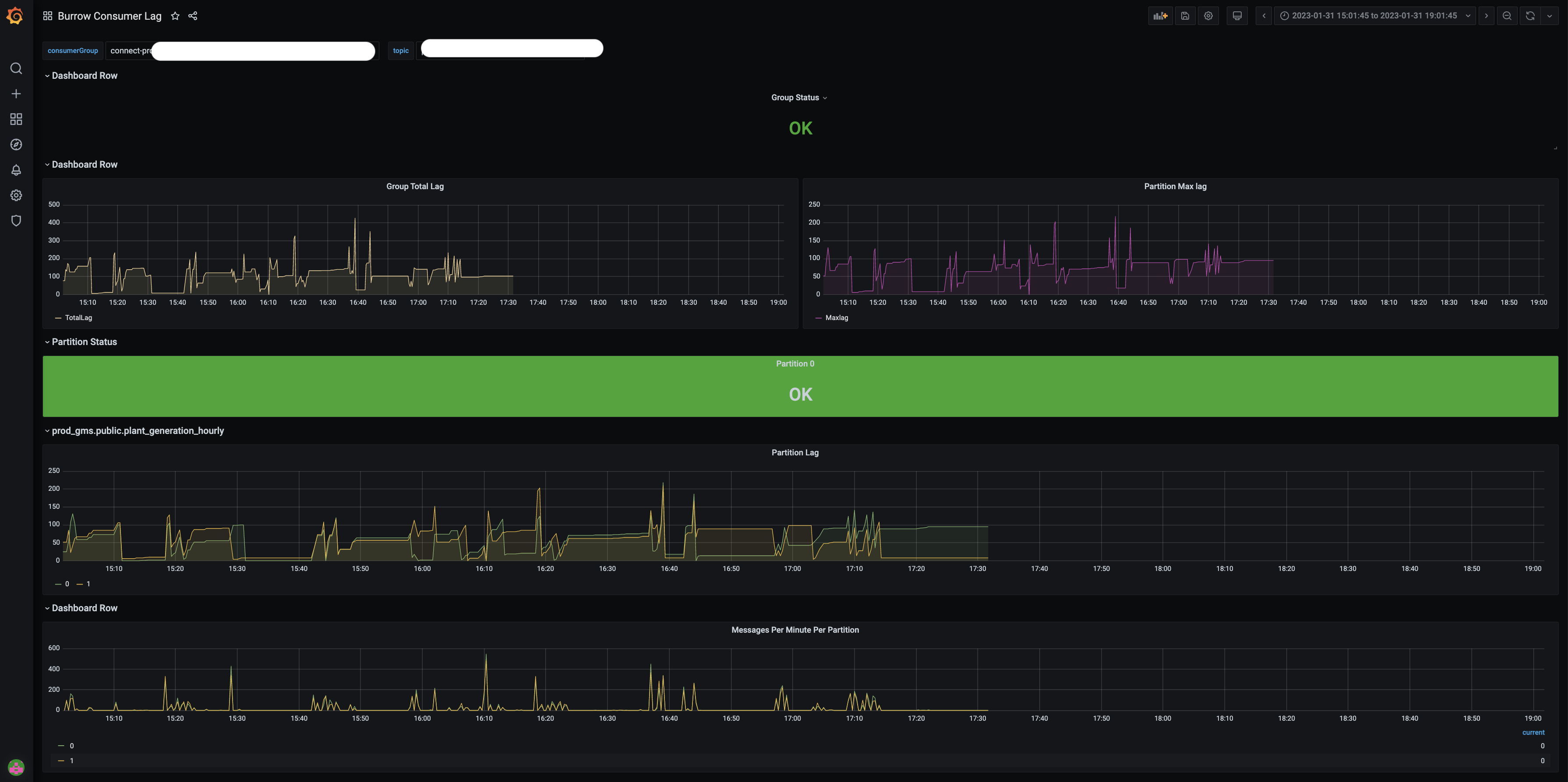Viewport: 1568px width, 782px height.
Task: Click the Create plus icon in sidebar
Action: click(x=16, y=94)
